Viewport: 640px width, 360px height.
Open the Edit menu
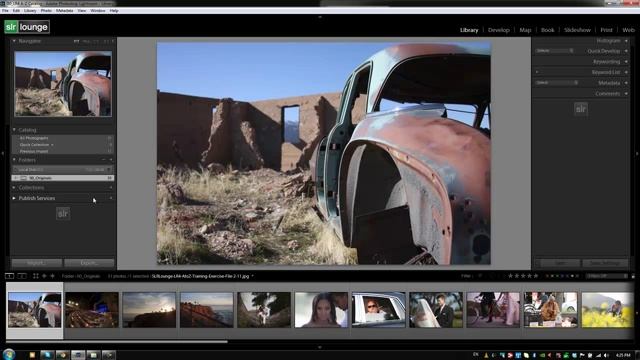coord(16,11)
